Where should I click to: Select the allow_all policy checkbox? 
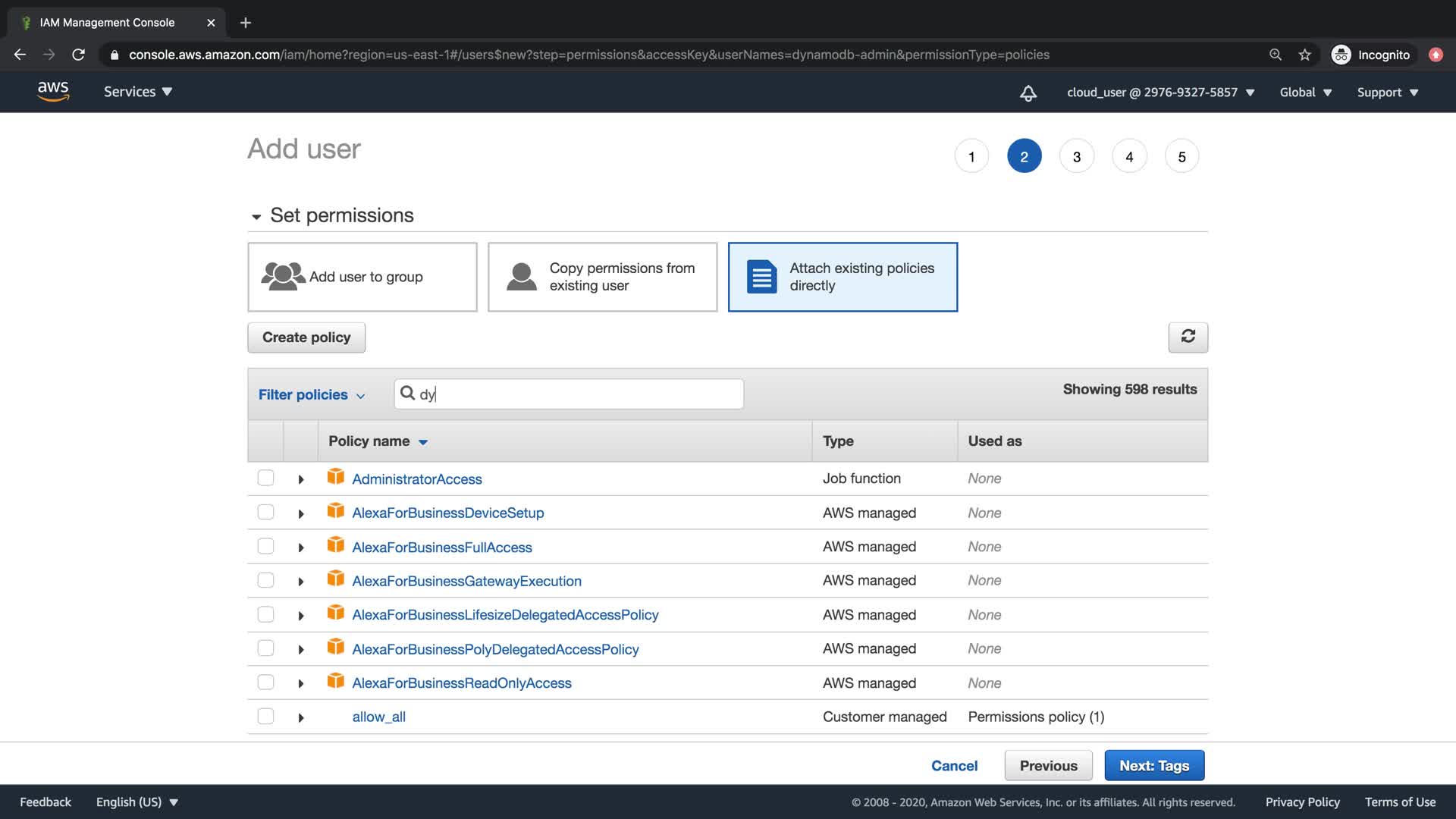(265, 716)
